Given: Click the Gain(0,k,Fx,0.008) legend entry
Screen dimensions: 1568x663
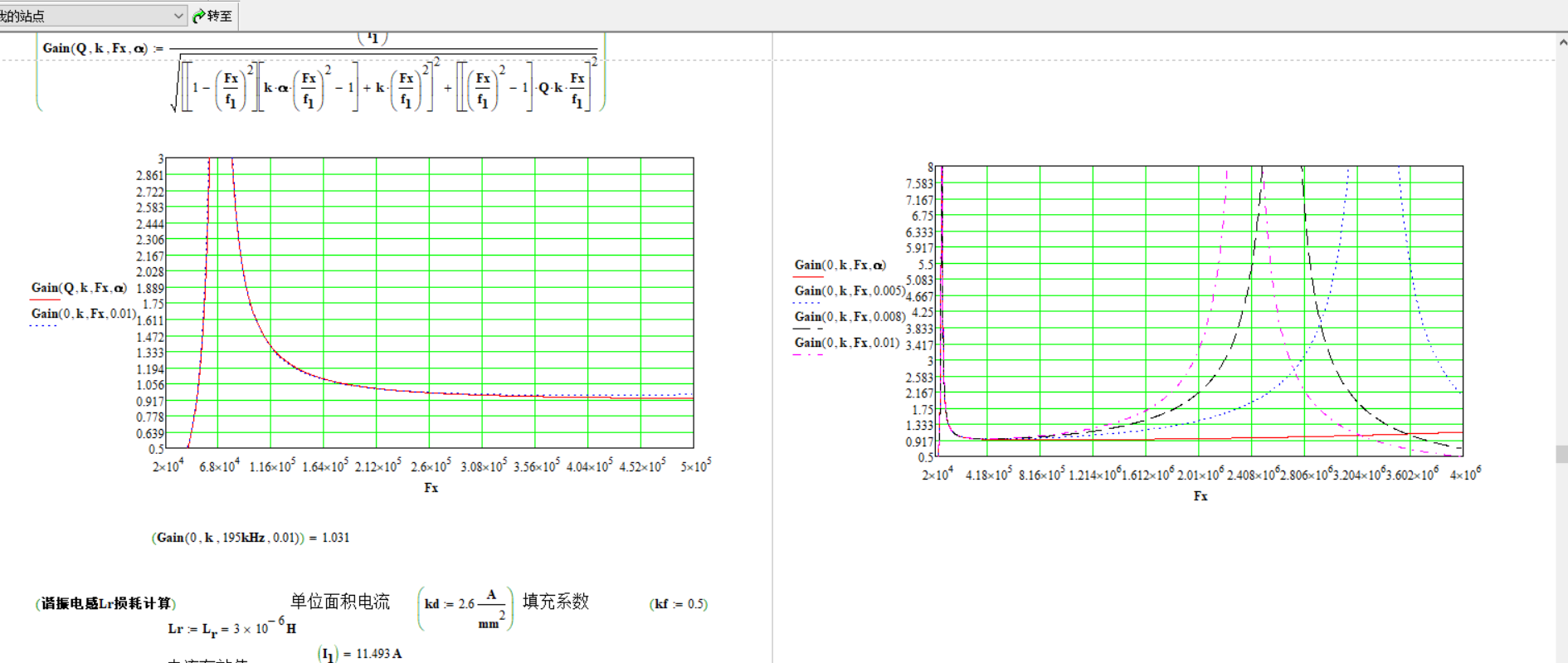Looking at the screenshot, I should coord(848,317).
